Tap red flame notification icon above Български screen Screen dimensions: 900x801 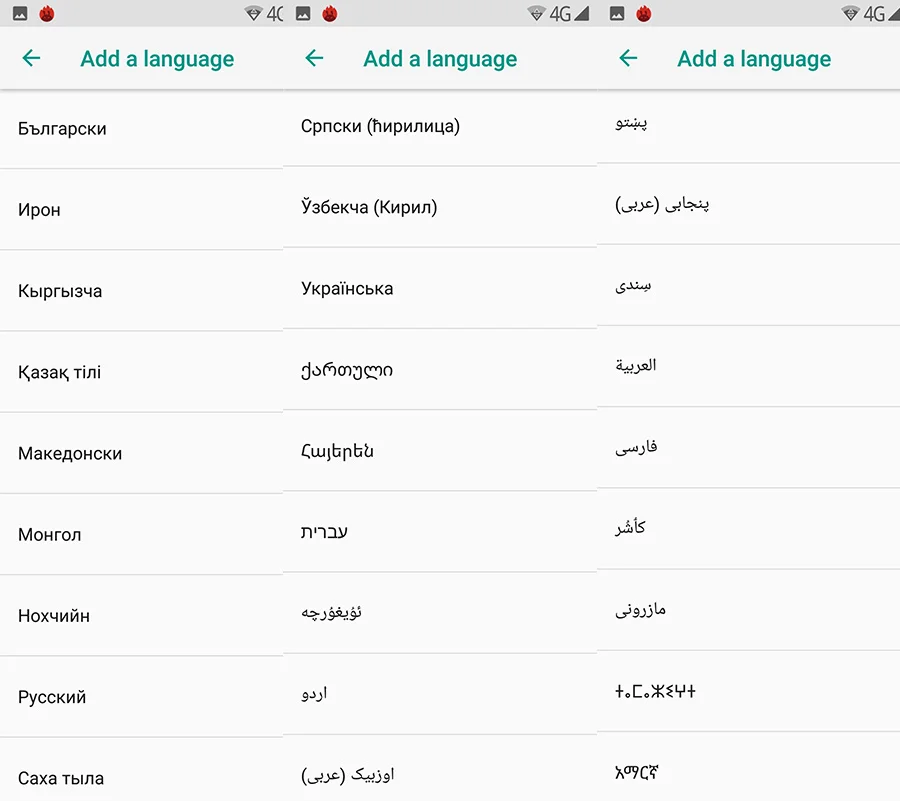point(47,14)
